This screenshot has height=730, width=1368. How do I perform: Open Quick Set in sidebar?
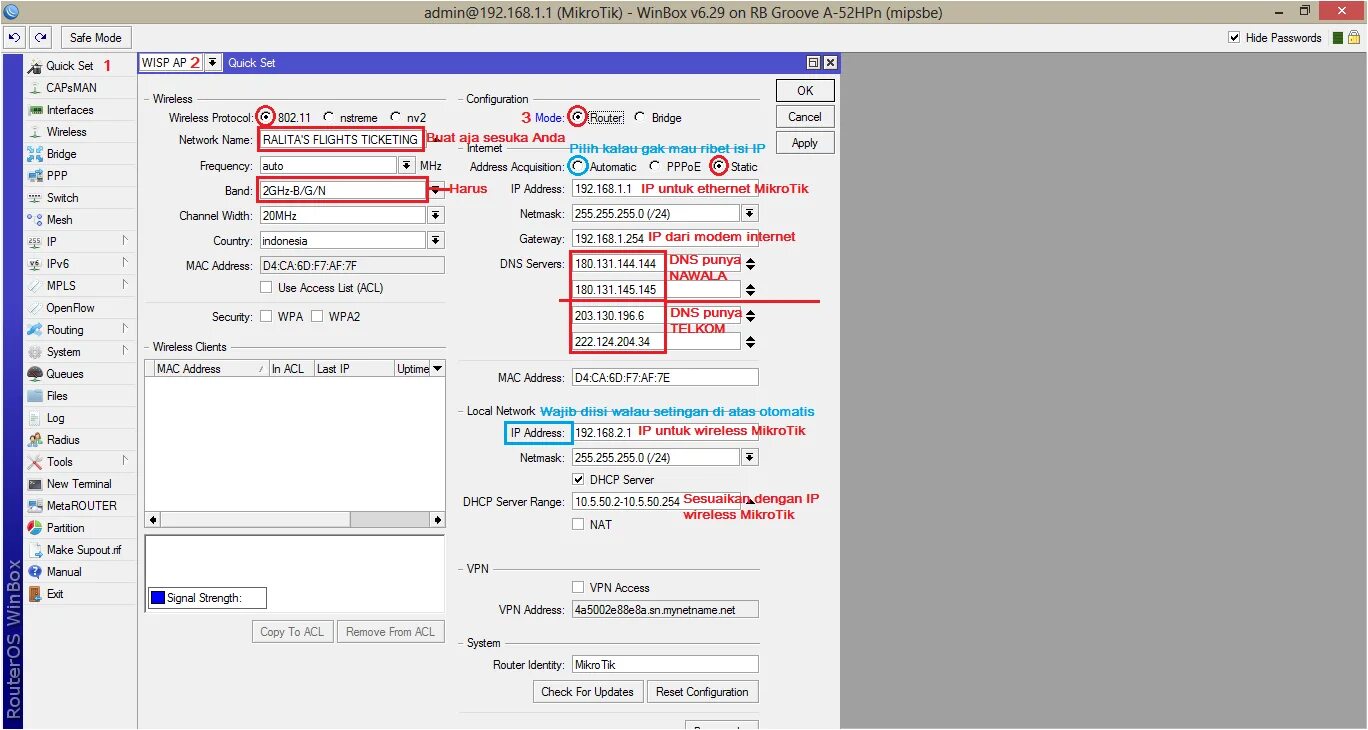pos(69,66)
